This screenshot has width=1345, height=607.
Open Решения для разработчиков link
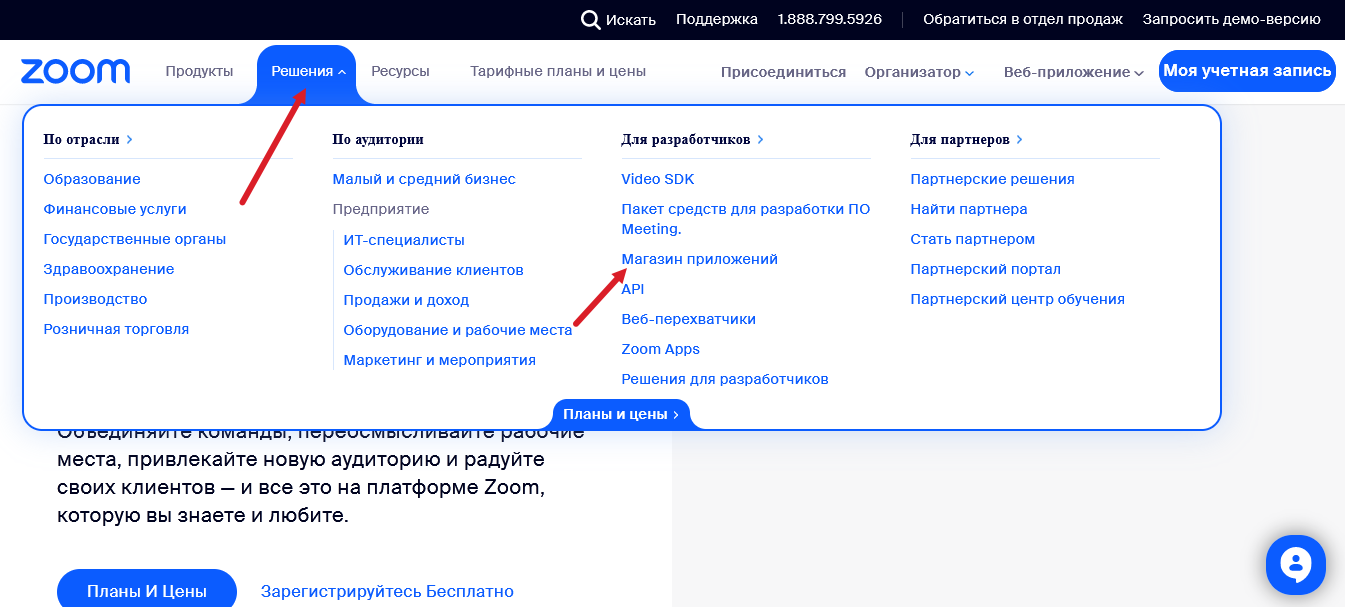point(725,379)
